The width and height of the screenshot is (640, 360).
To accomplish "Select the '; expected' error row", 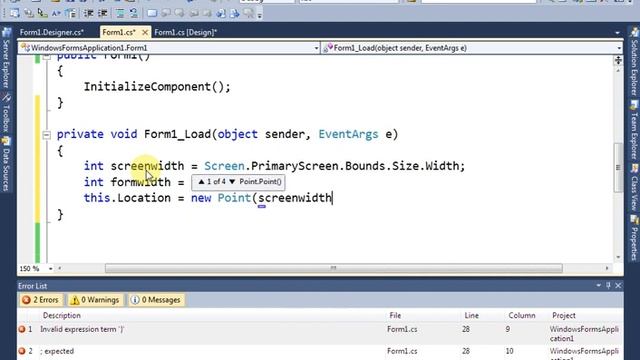I will 320,353.
